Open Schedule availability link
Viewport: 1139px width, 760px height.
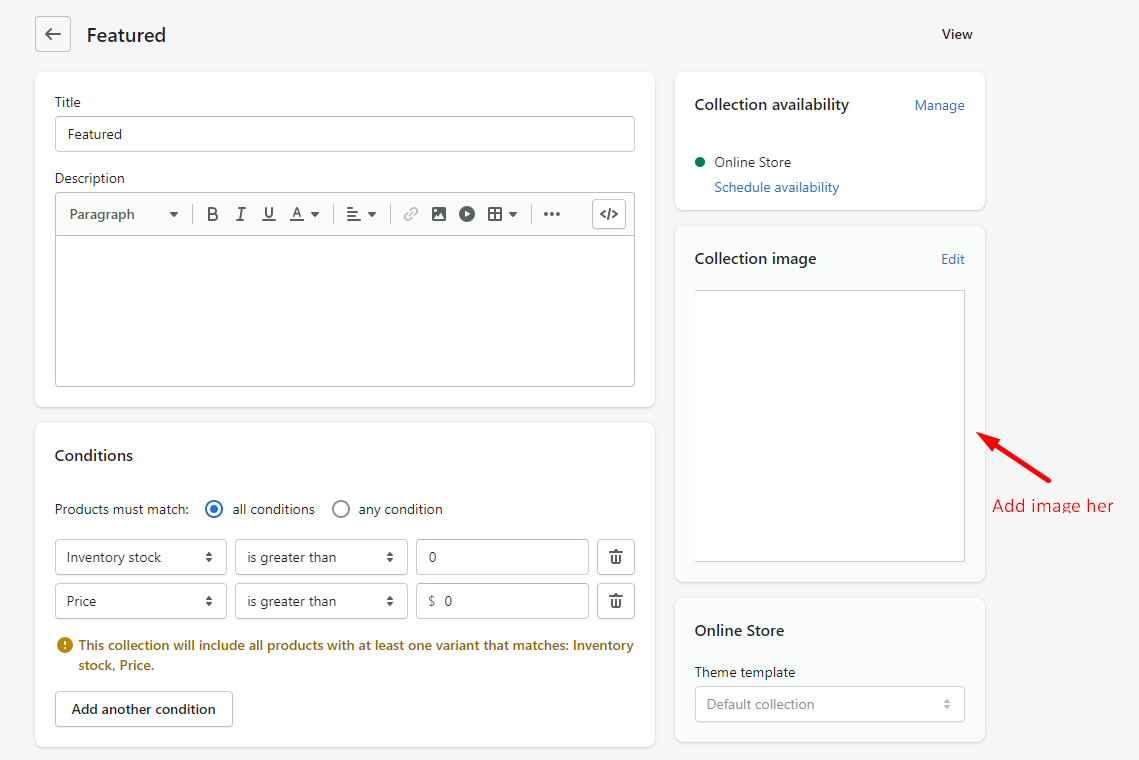click(776, 187)
